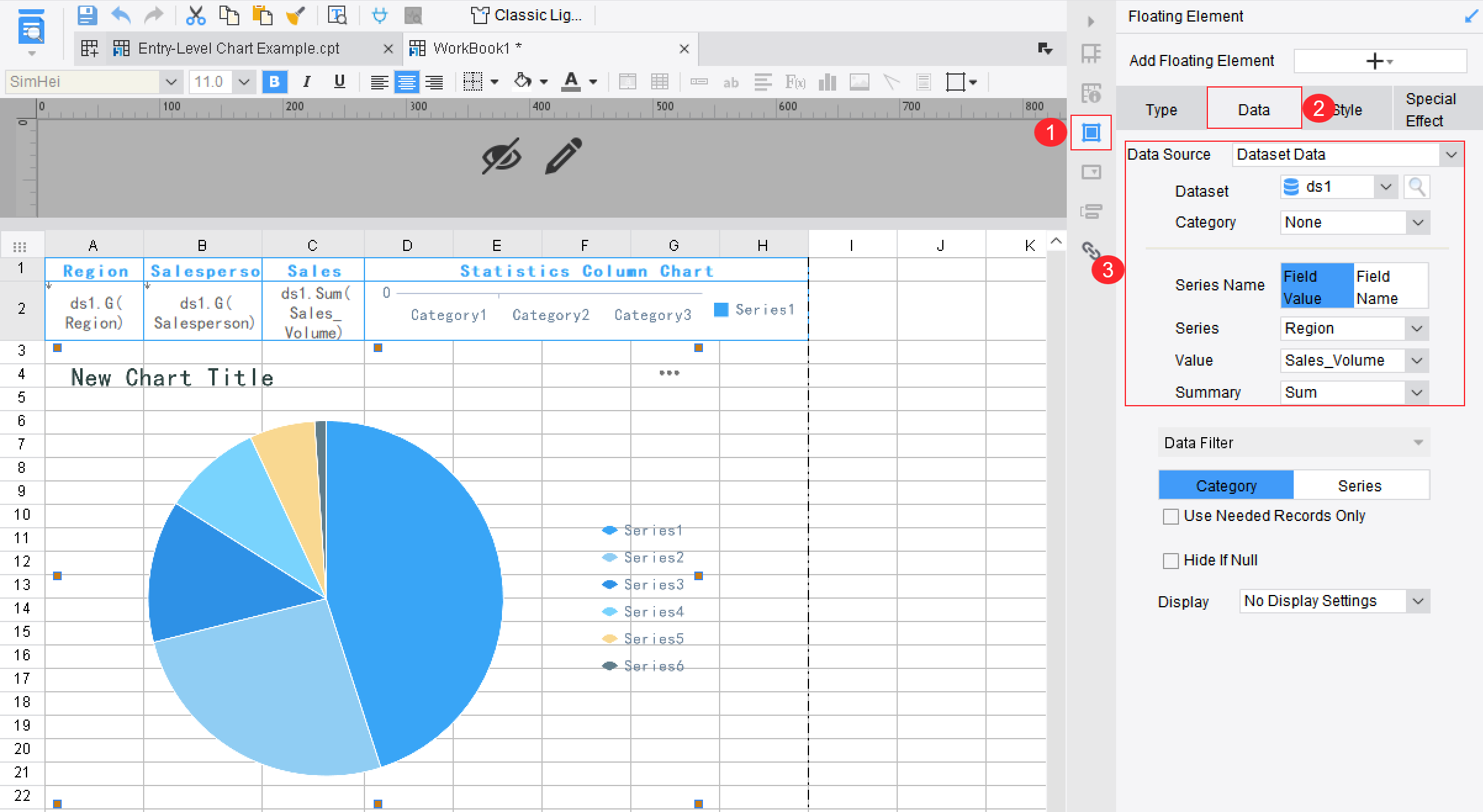Align text right in toolbar
Viewport: 1483px width, 812px height.
pos(434,81)
